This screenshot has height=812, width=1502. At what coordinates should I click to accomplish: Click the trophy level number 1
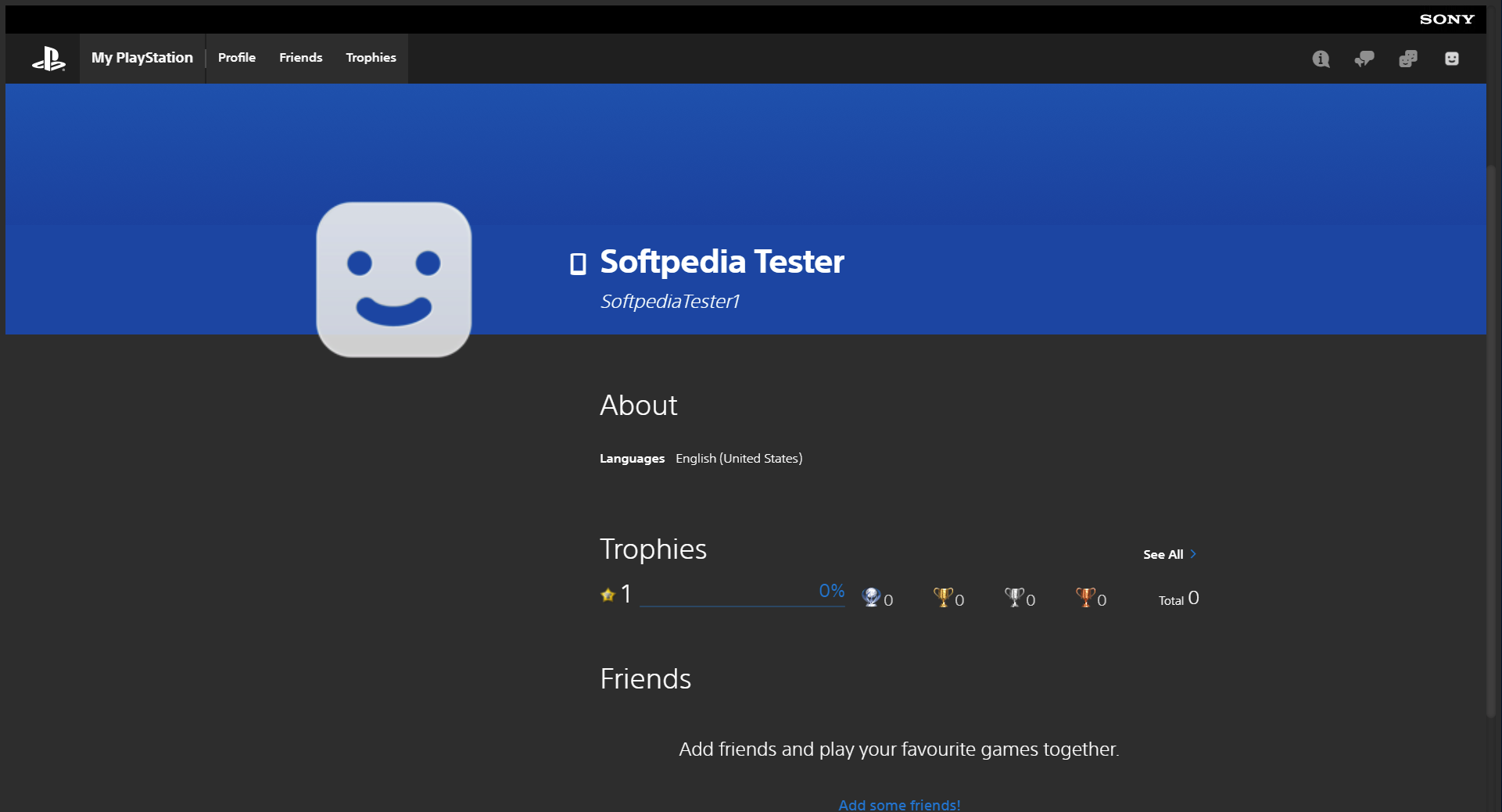pos(626,594)
